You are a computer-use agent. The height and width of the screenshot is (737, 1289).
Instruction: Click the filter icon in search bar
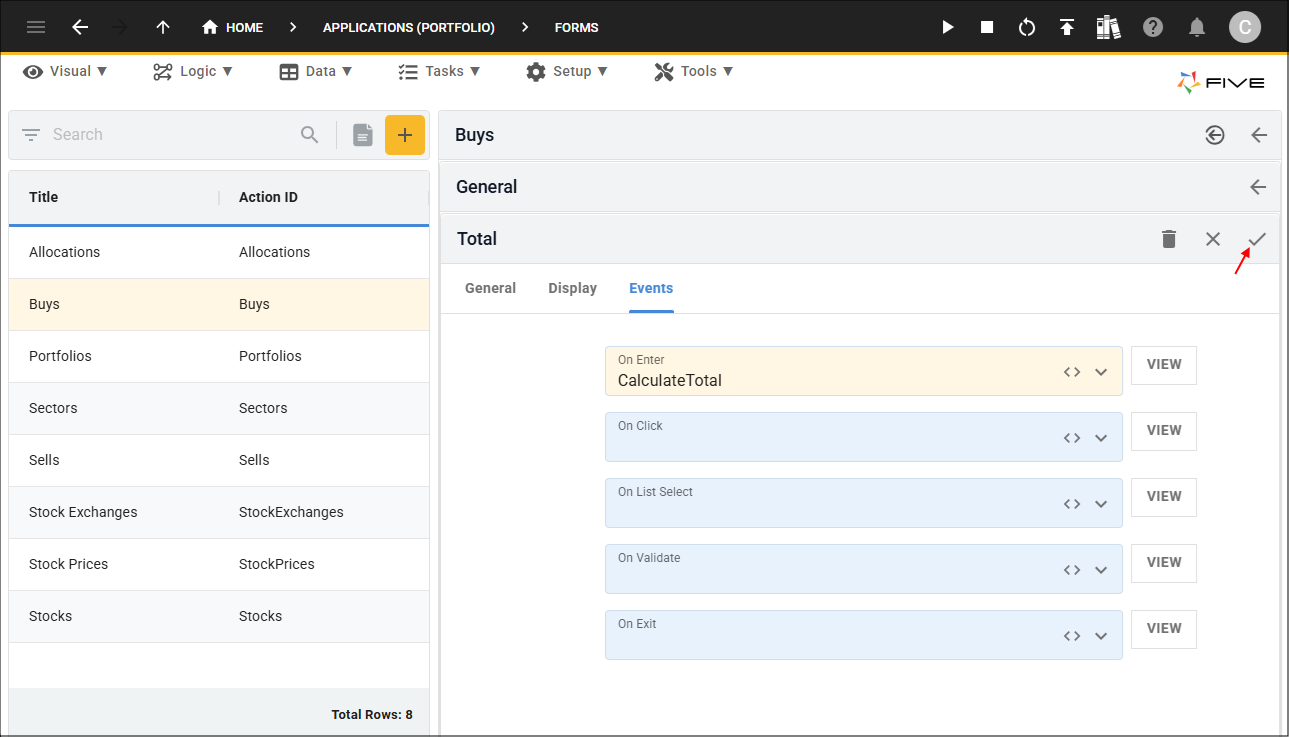[31, 135]
